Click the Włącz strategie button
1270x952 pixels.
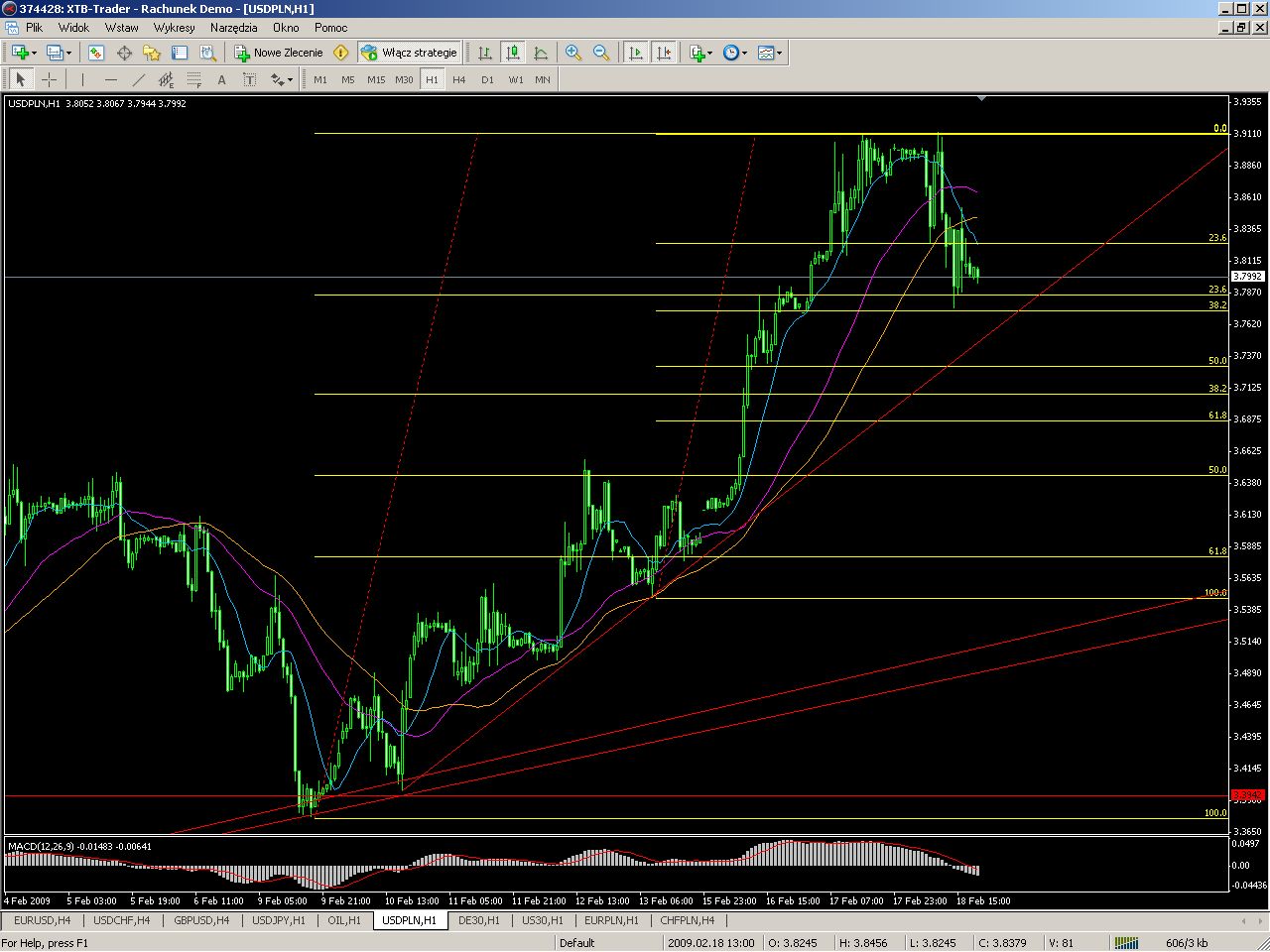409,53
